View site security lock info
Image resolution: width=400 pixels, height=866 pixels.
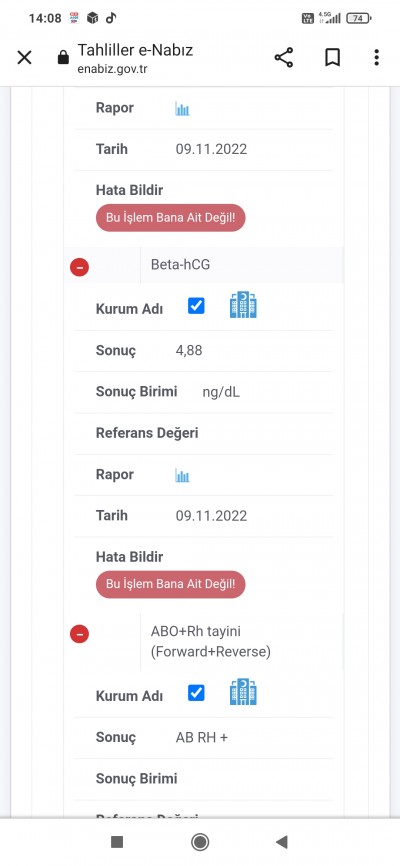(x=64, y=57)
